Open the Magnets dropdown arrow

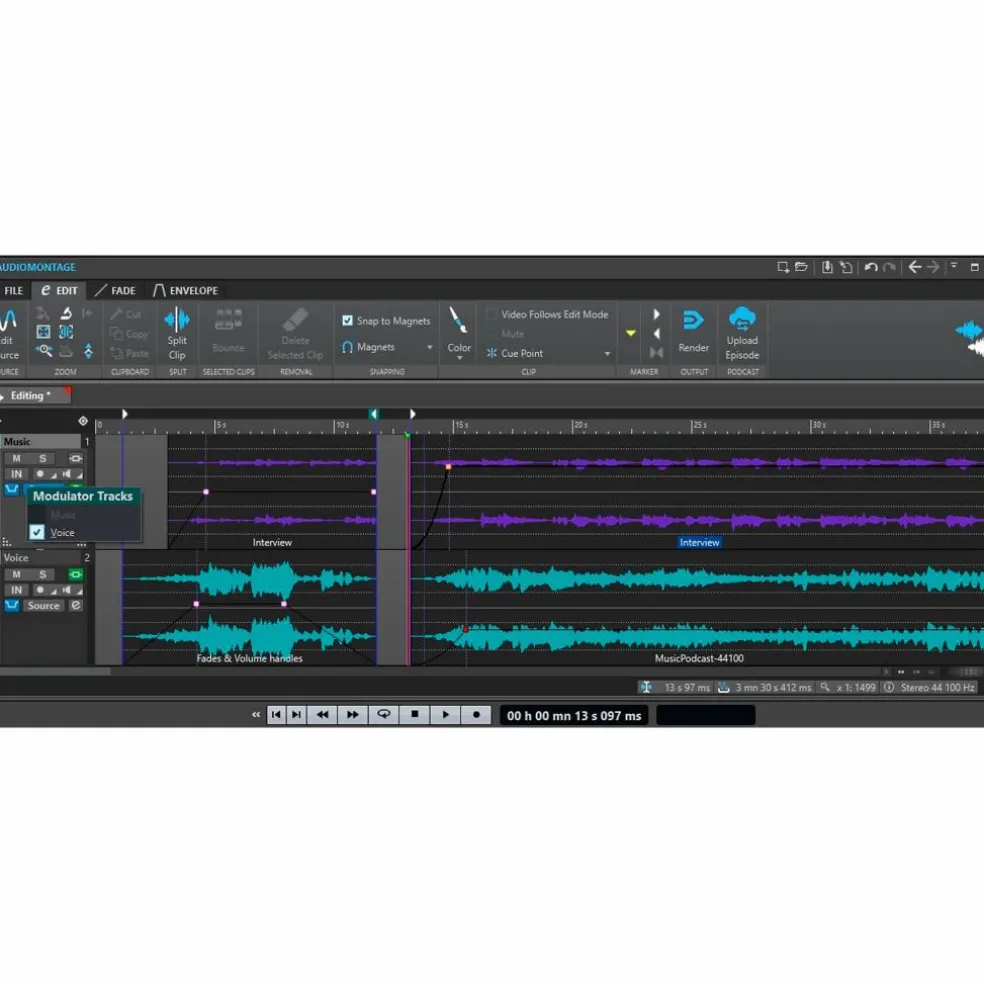(430, 347)
